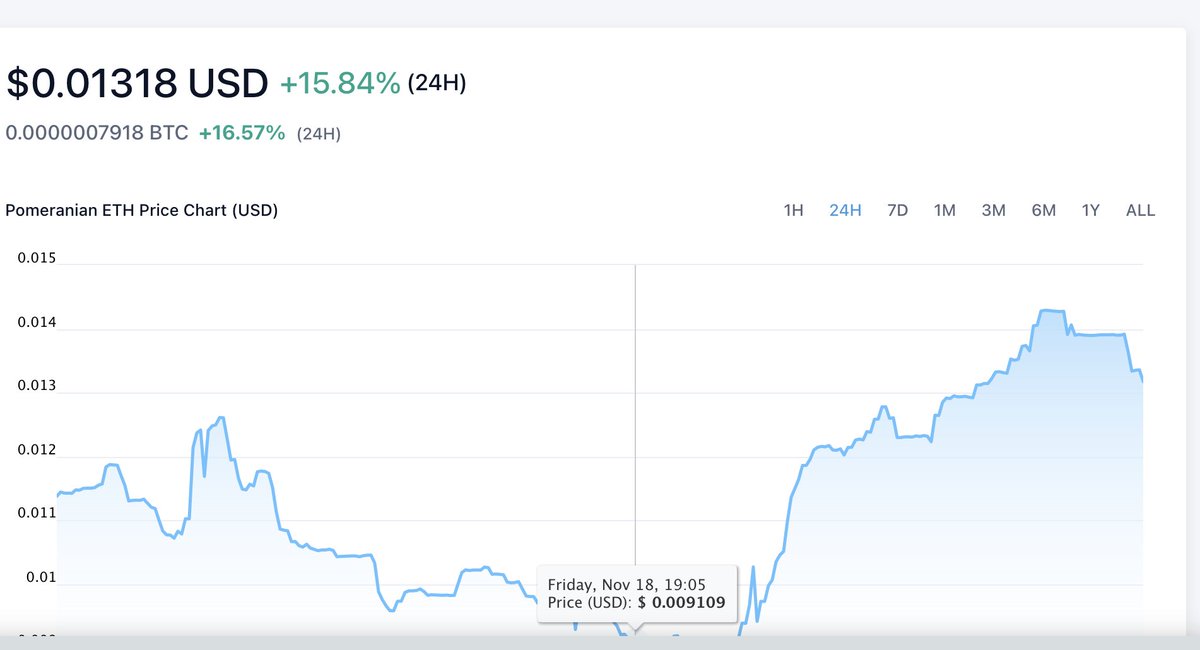View the 3M chart period
The height and width of the screenshot is (650, 1200).
click(x=993, y=210)
